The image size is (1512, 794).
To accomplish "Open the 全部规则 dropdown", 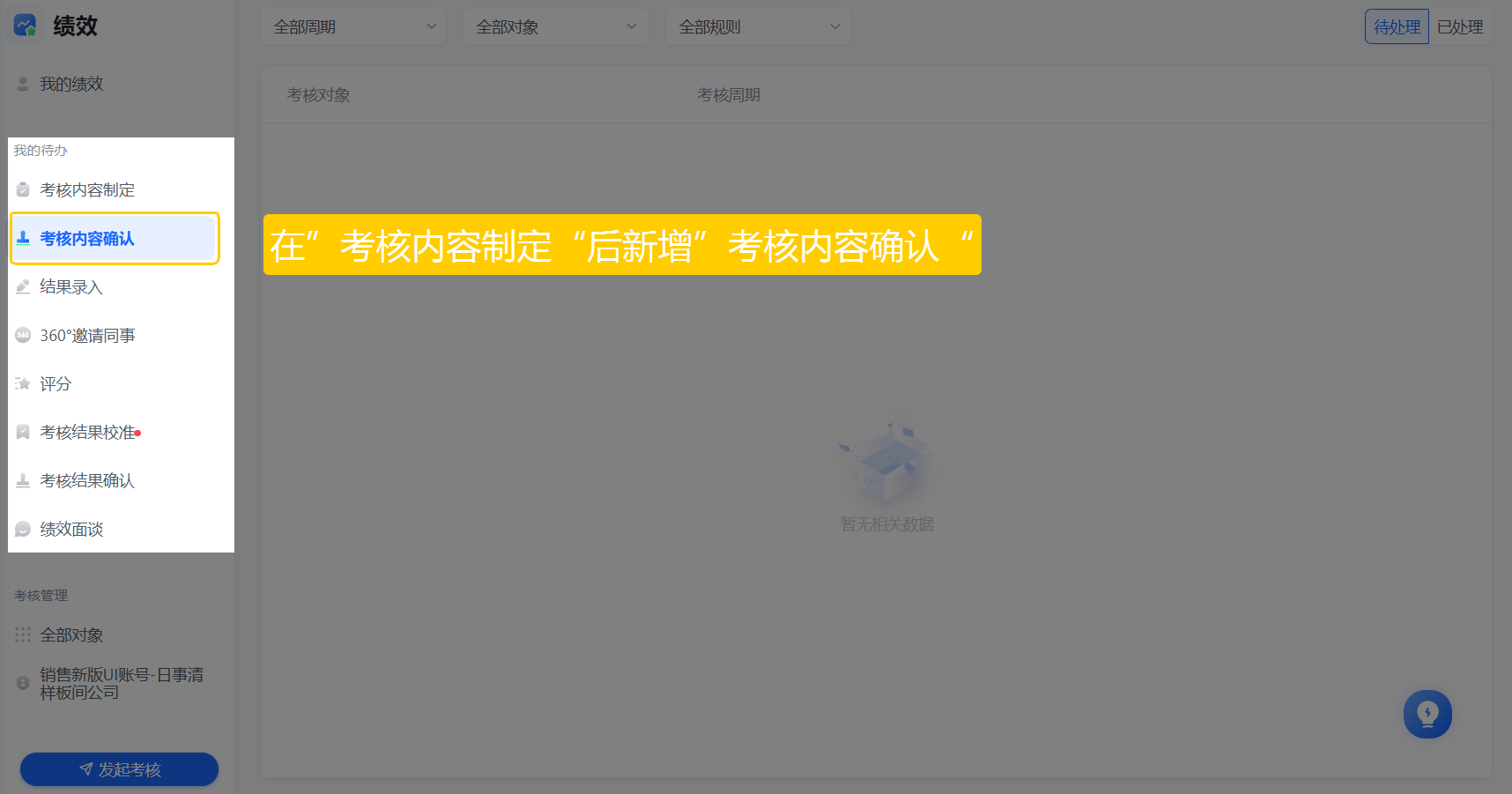I will point(759,26).
